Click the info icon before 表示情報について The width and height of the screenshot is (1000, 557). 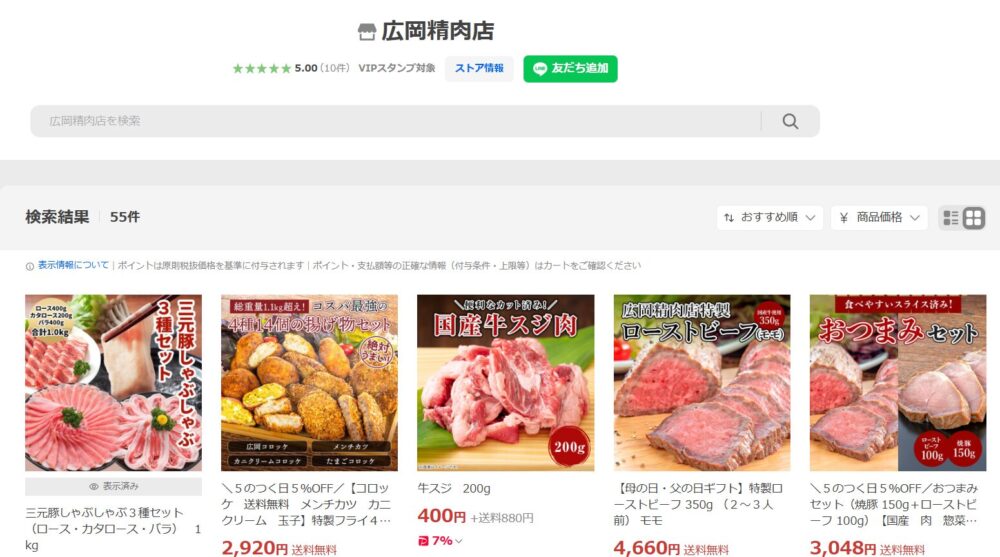point(29,267)
